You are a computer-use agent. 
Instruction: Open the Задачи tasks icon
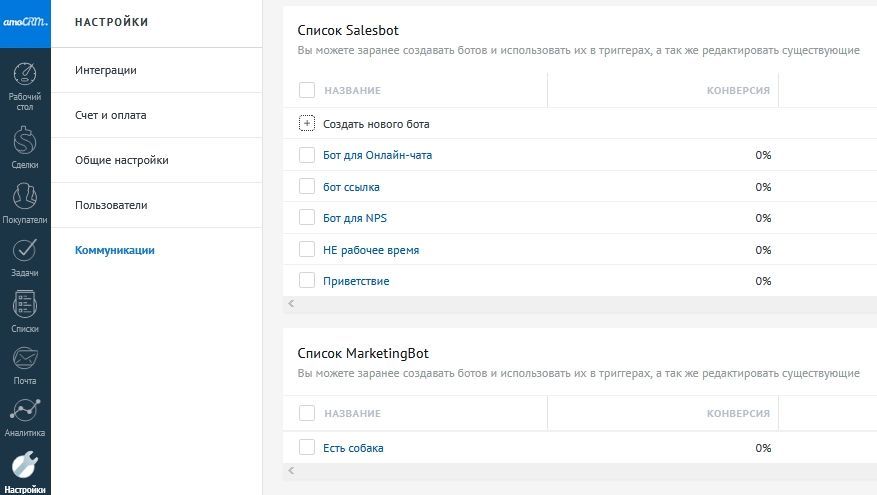[x=25, y=250]
